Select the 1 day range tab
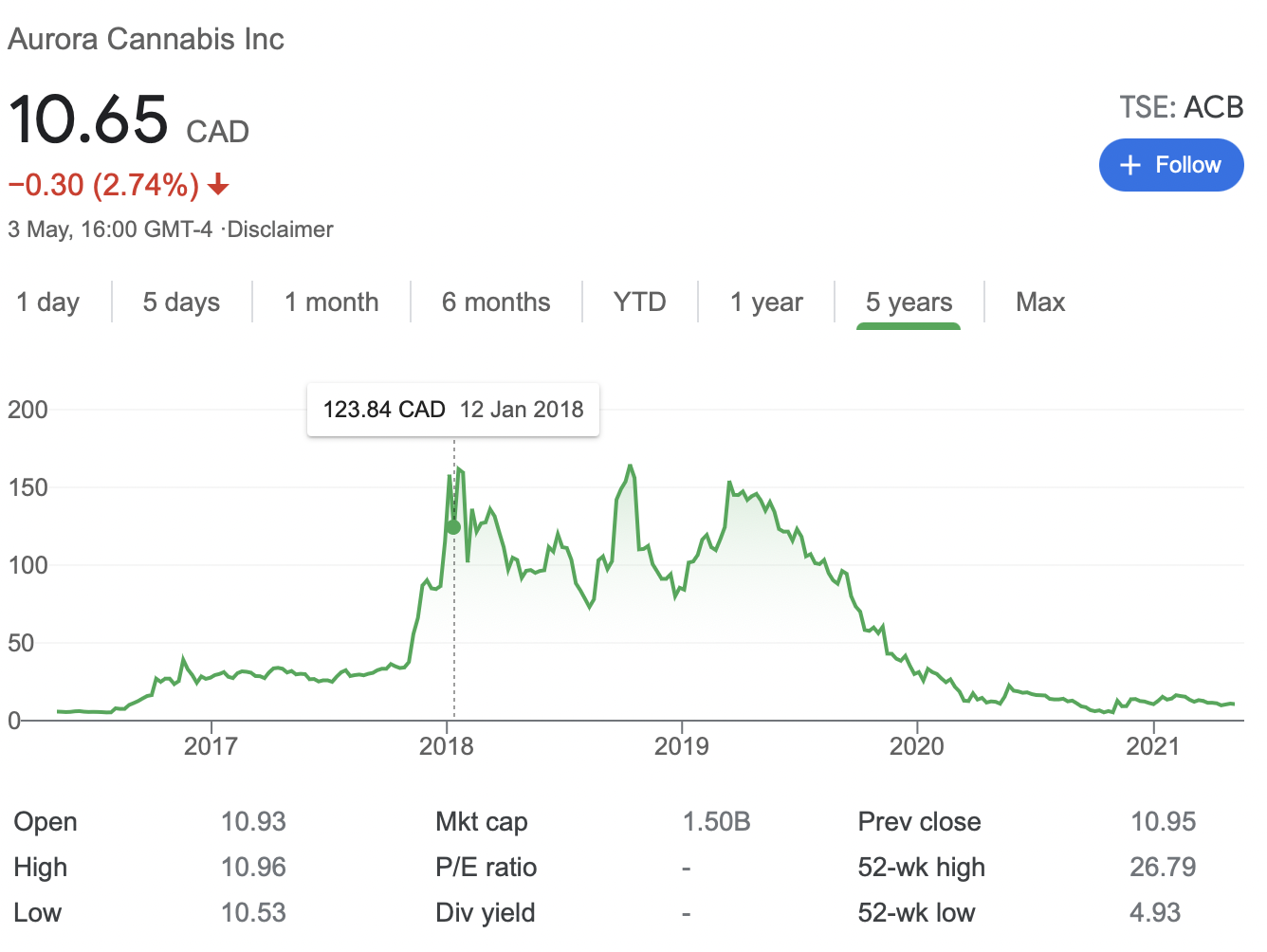This screenshot has width=1267, height=952. pyautogui.click(x=48, y=302)
